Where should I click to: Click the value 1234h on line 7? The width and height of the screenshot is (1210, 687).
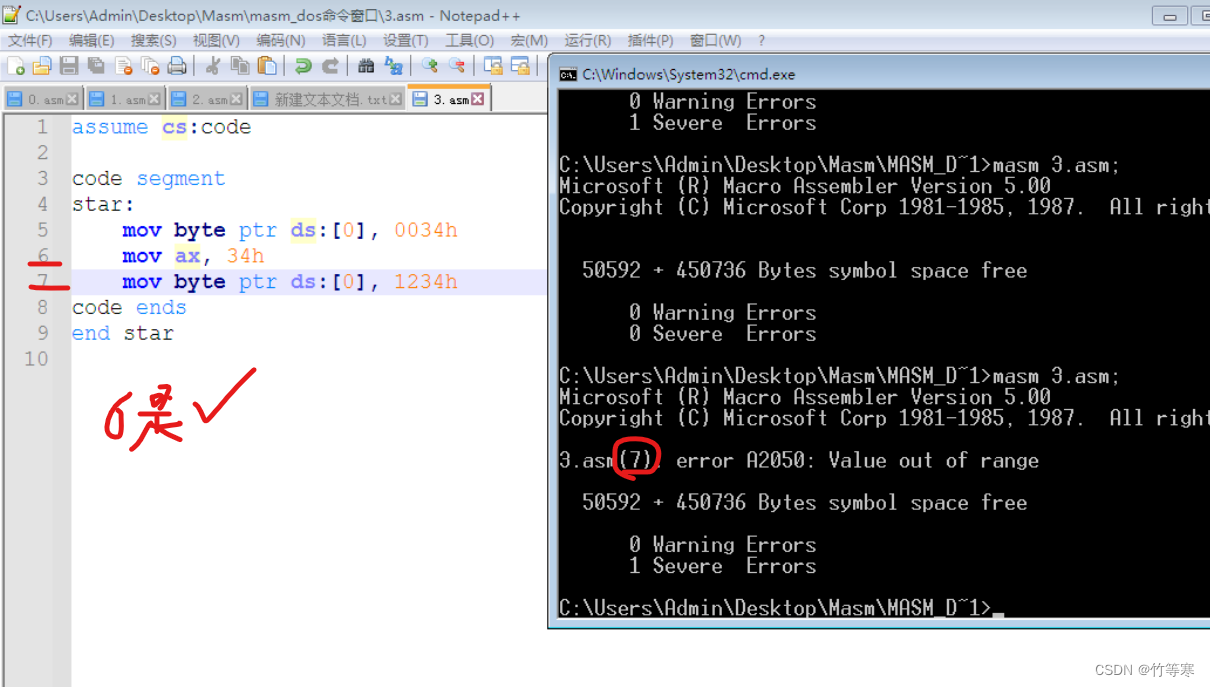coord(425,282)
